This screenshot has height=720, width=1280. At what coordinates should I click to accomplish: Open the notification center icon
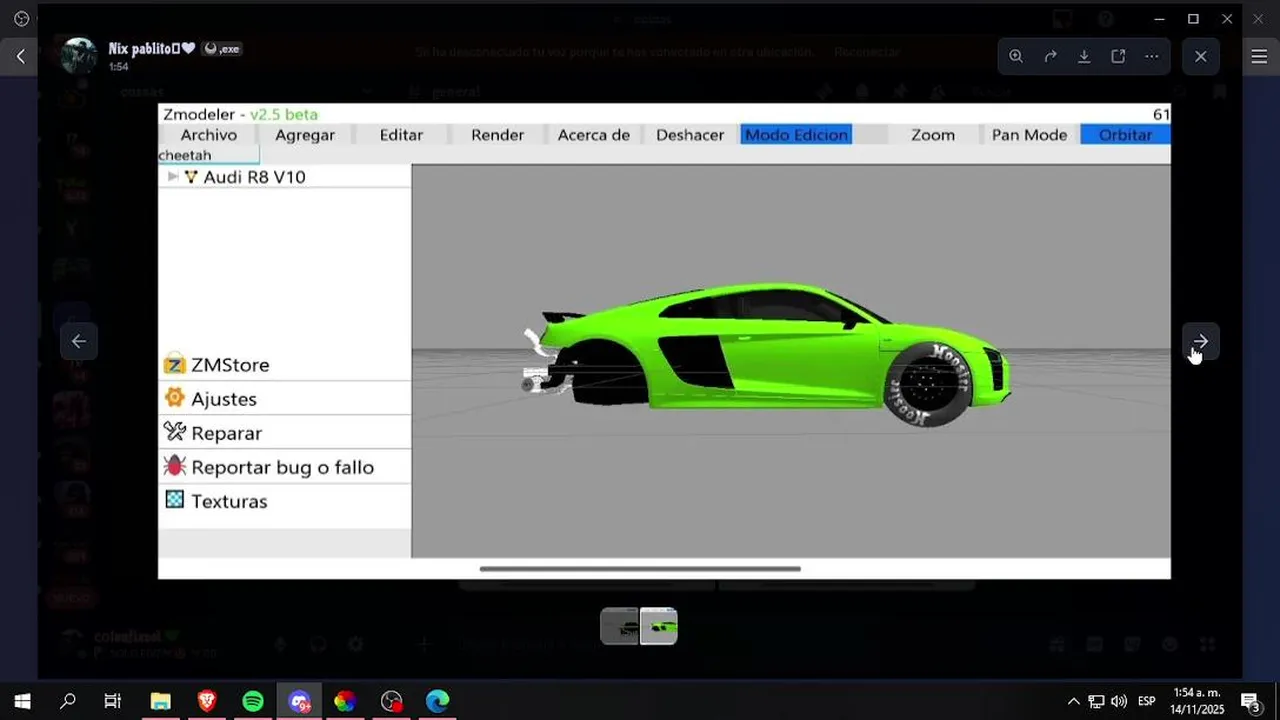(1250, 701)
